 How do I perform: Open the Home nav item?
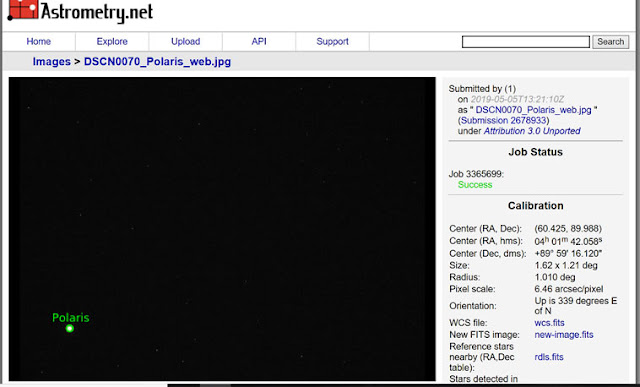(x=39, y=41)
